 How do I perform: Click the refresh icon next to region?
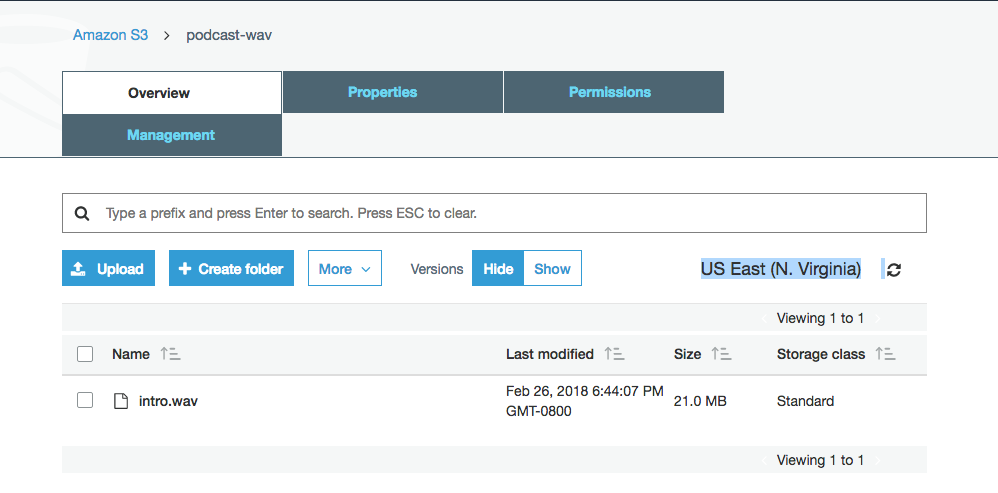click(894, 270)
